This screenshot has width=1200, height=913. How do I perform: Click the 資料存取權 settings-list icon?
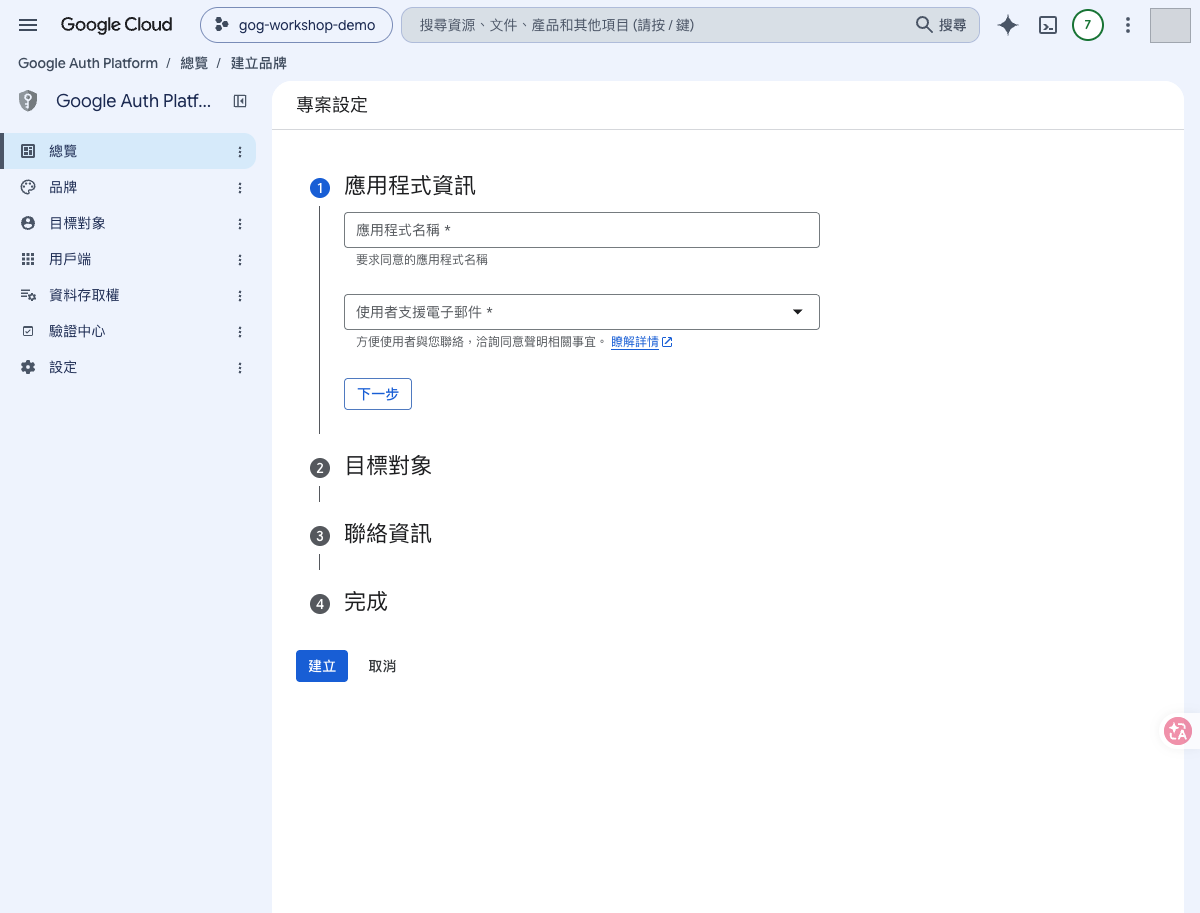[28, 295]
